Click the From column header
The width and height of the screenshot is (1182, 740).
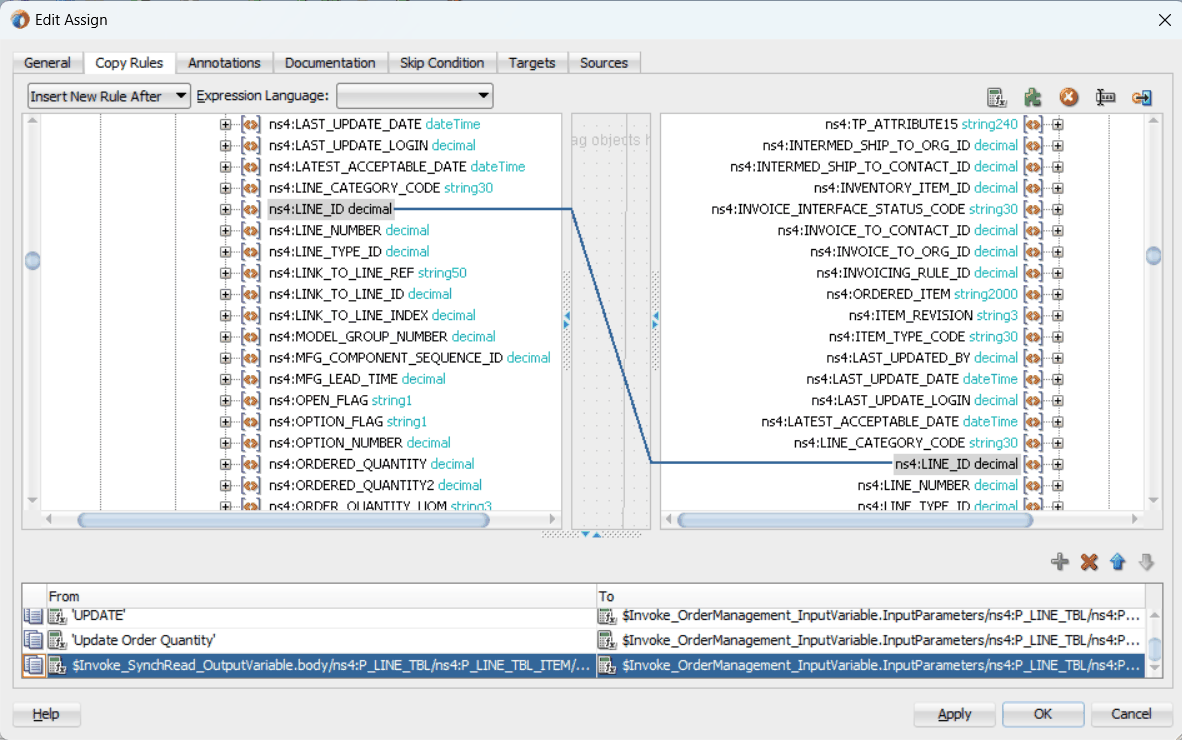(x=320, y=596)
